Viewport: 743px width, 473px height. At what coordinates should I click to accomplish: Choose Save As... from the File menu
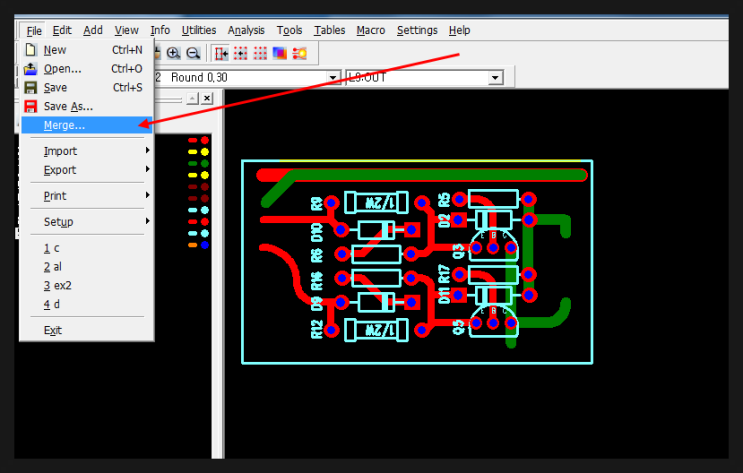[x=67, y=106]
